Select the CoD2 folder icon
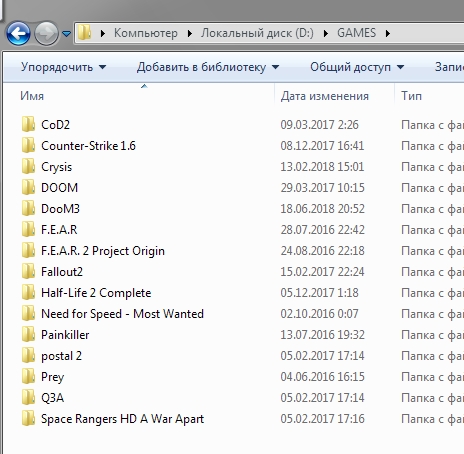The image size is (464, 454). coord(28,124)
